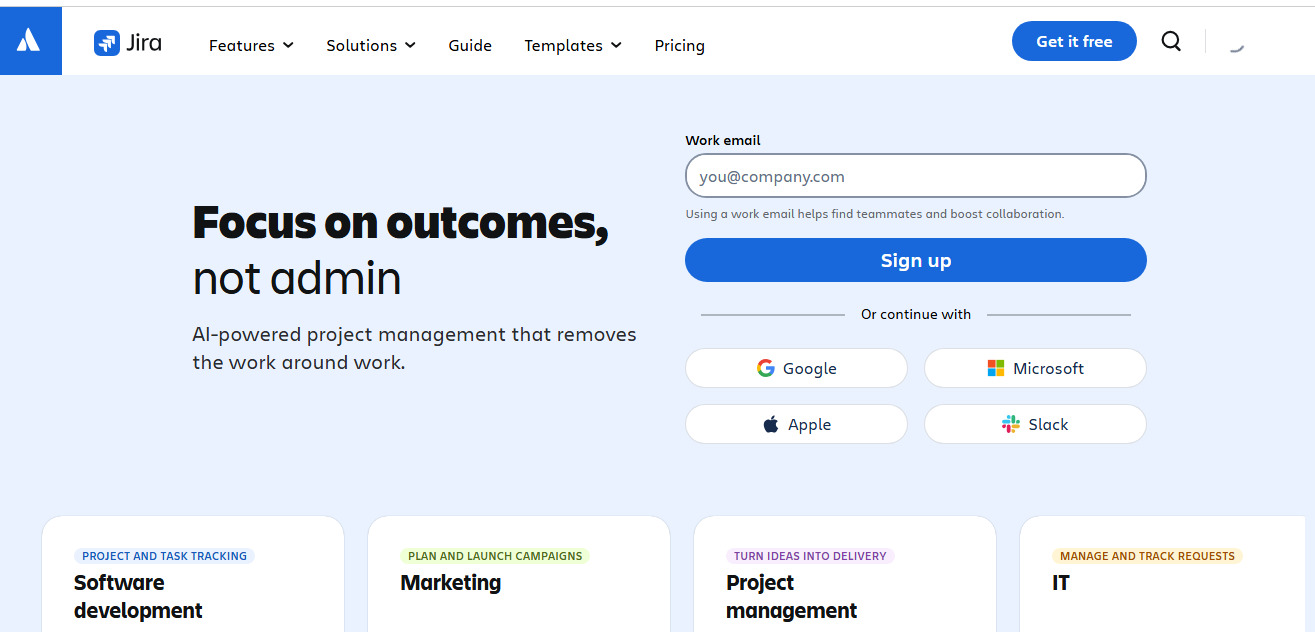Continue with the Apple icon
Viewport: 1315px width, 632px height.
[769, 424]
